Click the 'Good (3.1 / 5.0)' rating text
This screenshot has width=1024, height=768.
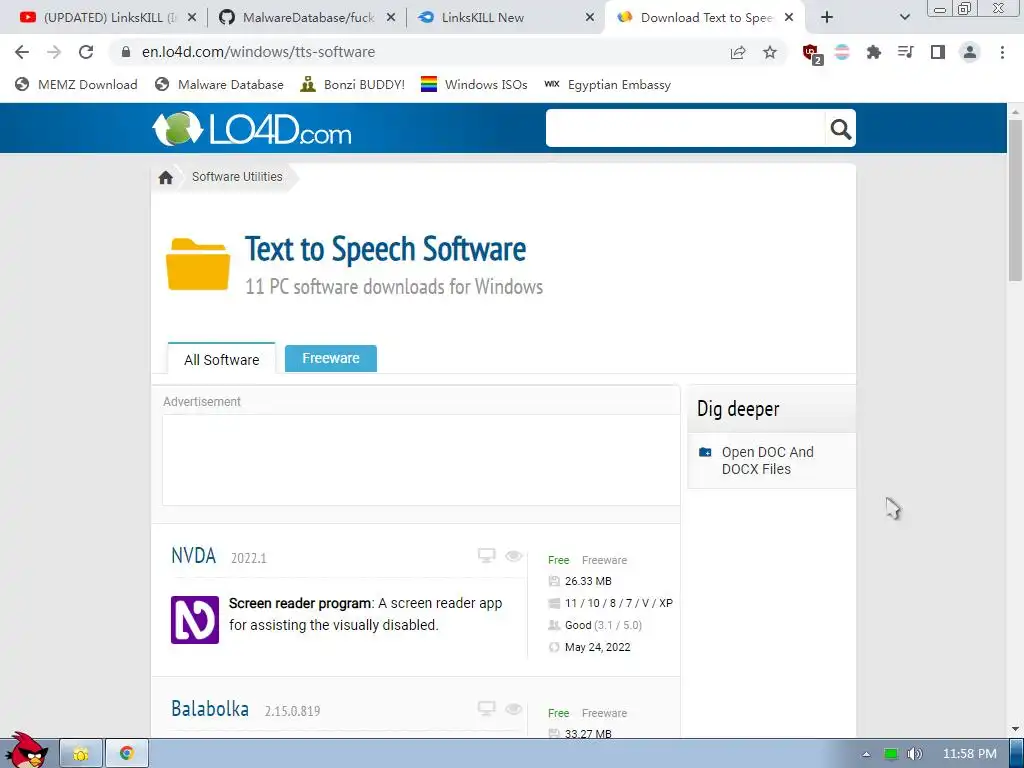click(603, 626)
